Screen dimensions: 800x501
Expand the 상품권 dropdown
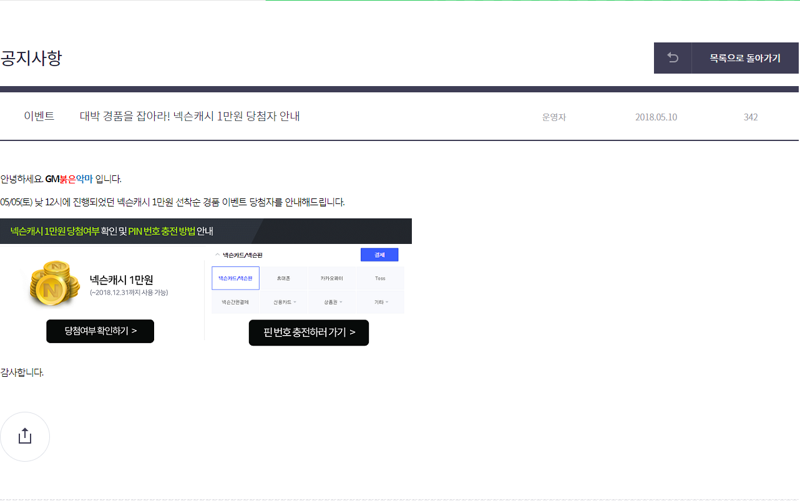(x=332, y=302)
